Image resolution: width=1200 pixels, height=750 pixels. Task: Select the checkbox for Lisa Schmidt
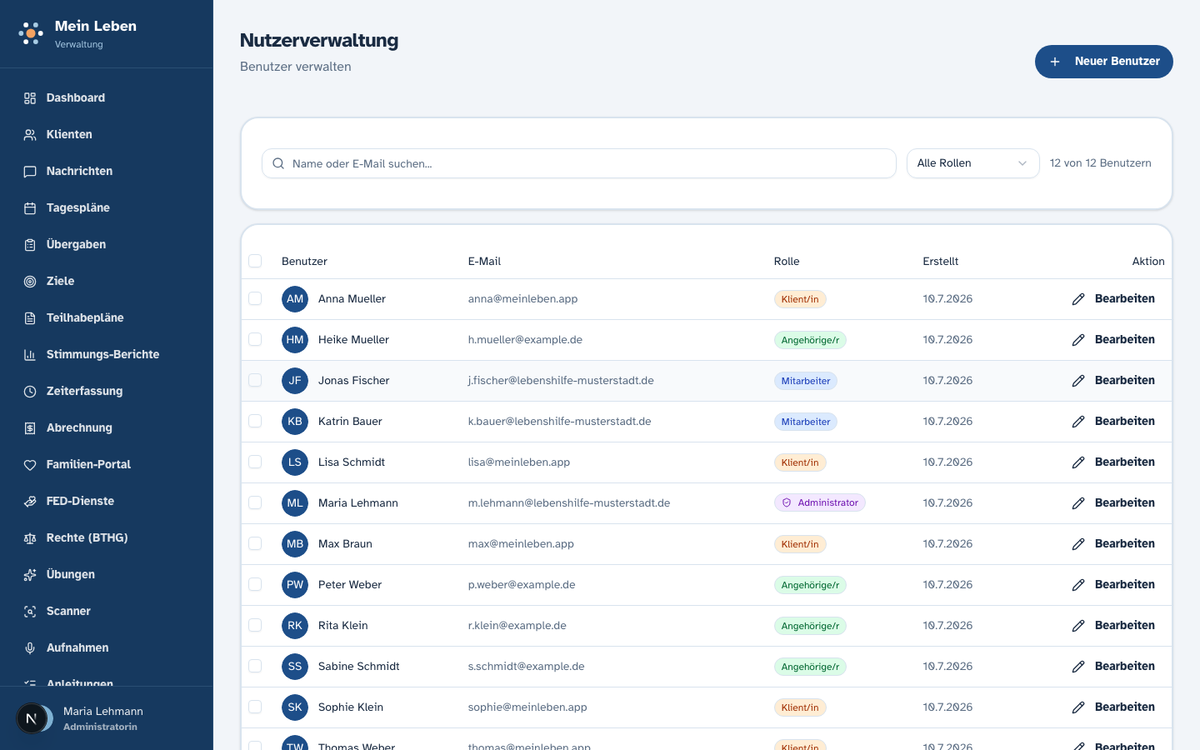(255, 462)
